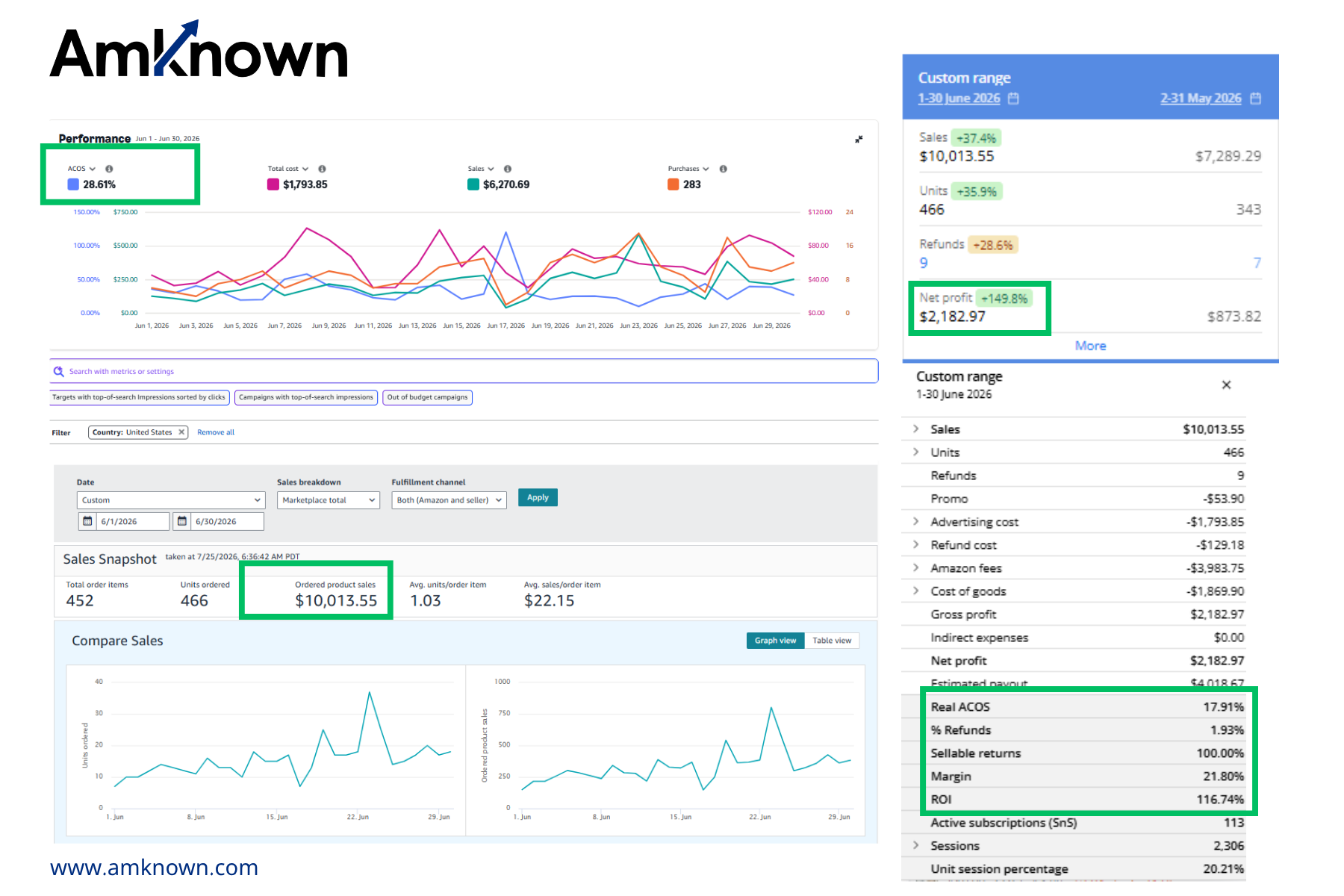Click the blue ACOS color swatch

click(73, 184)
